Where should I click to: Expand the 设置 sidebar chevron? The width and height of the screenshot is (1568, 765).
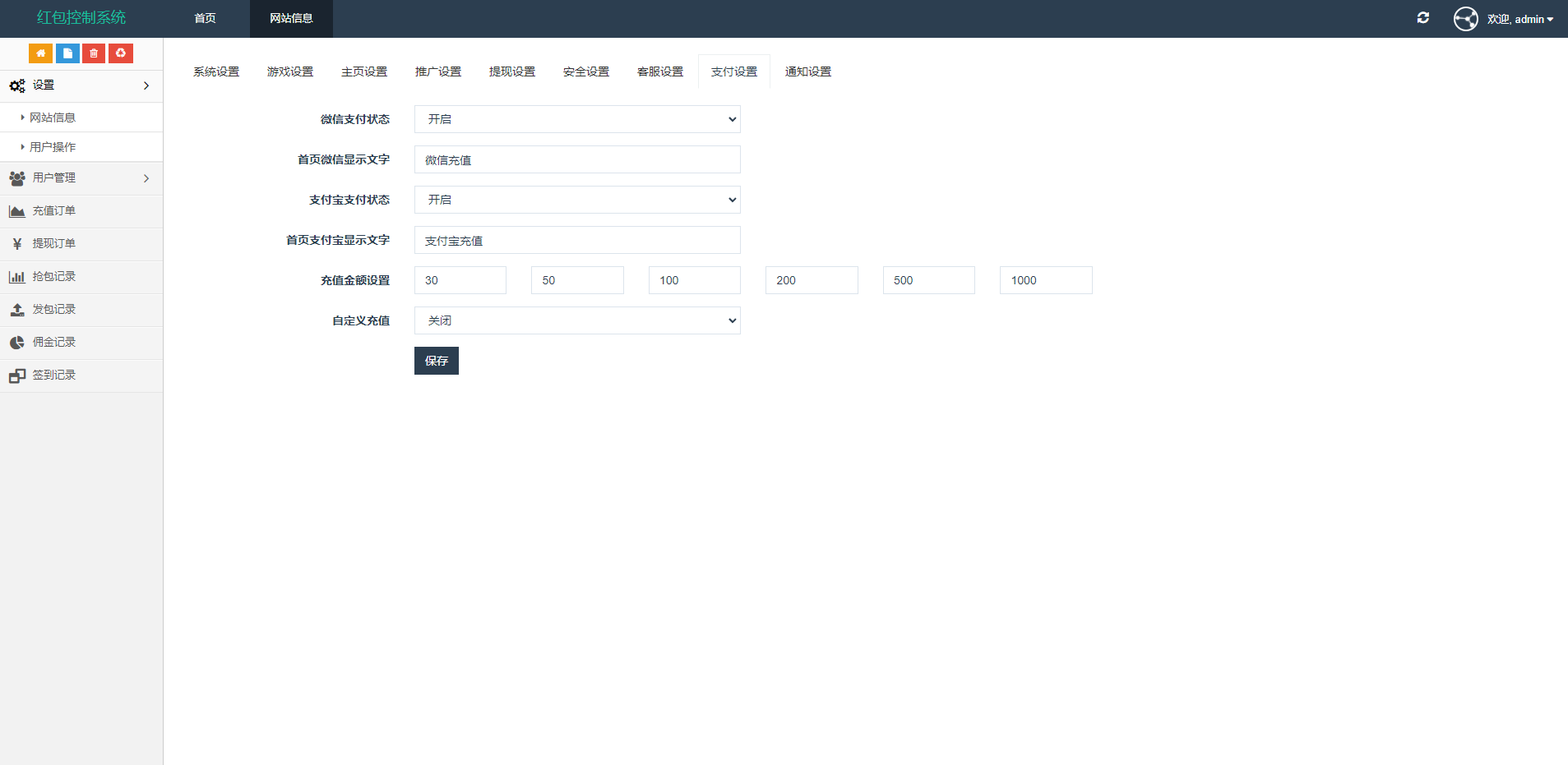(x=146, y=85)
